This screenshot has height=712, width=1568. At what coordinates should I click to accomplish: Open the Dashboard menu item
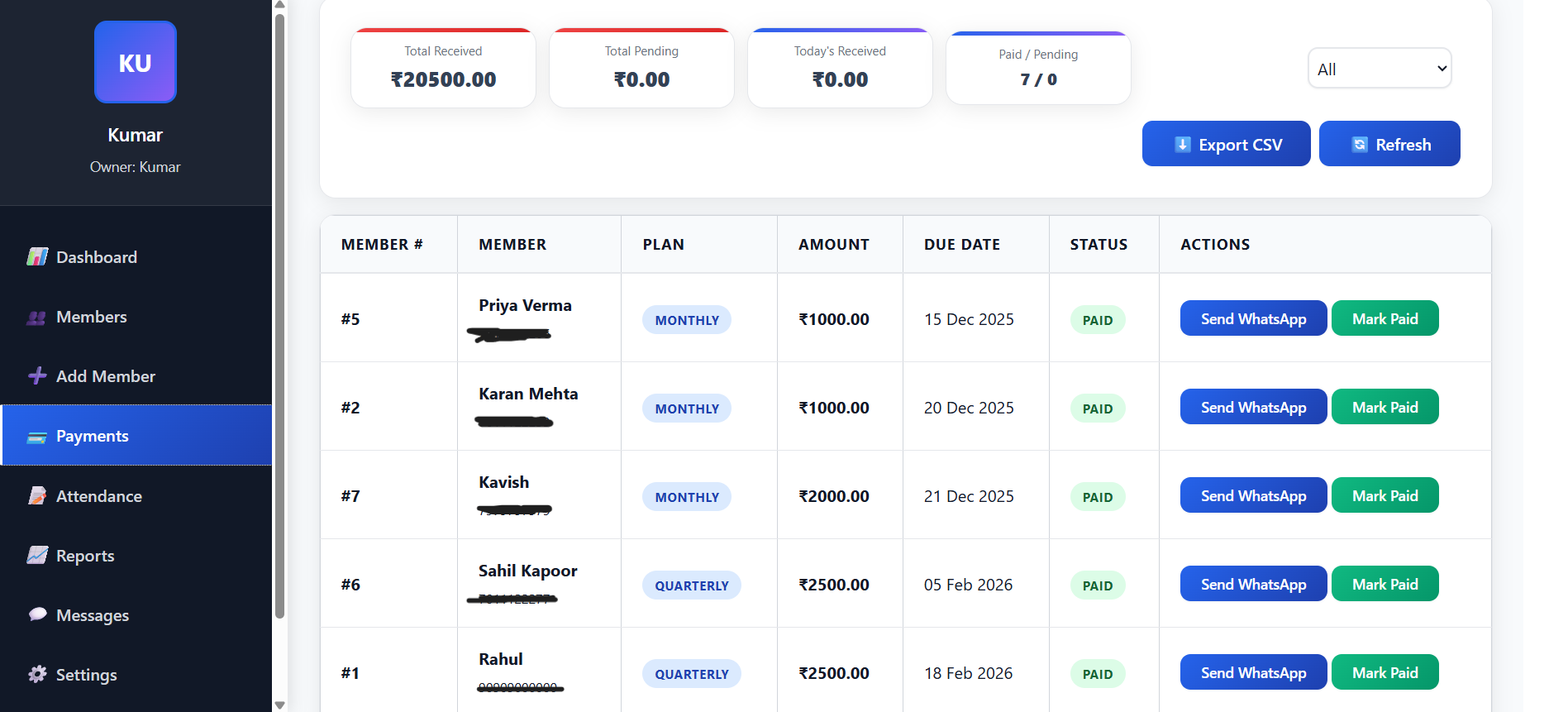point(136,257)
